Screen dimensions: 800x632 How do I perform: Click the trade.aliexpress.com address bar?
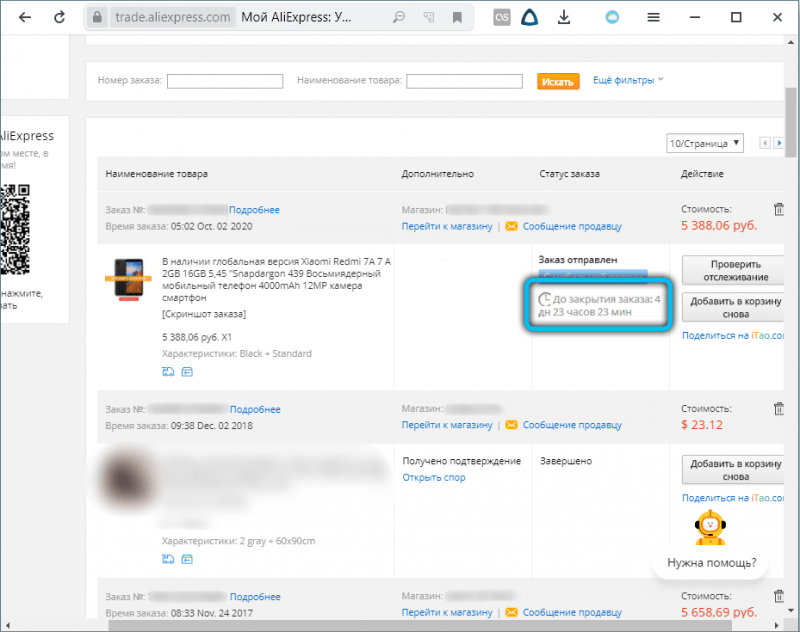(x=172, y=17)
